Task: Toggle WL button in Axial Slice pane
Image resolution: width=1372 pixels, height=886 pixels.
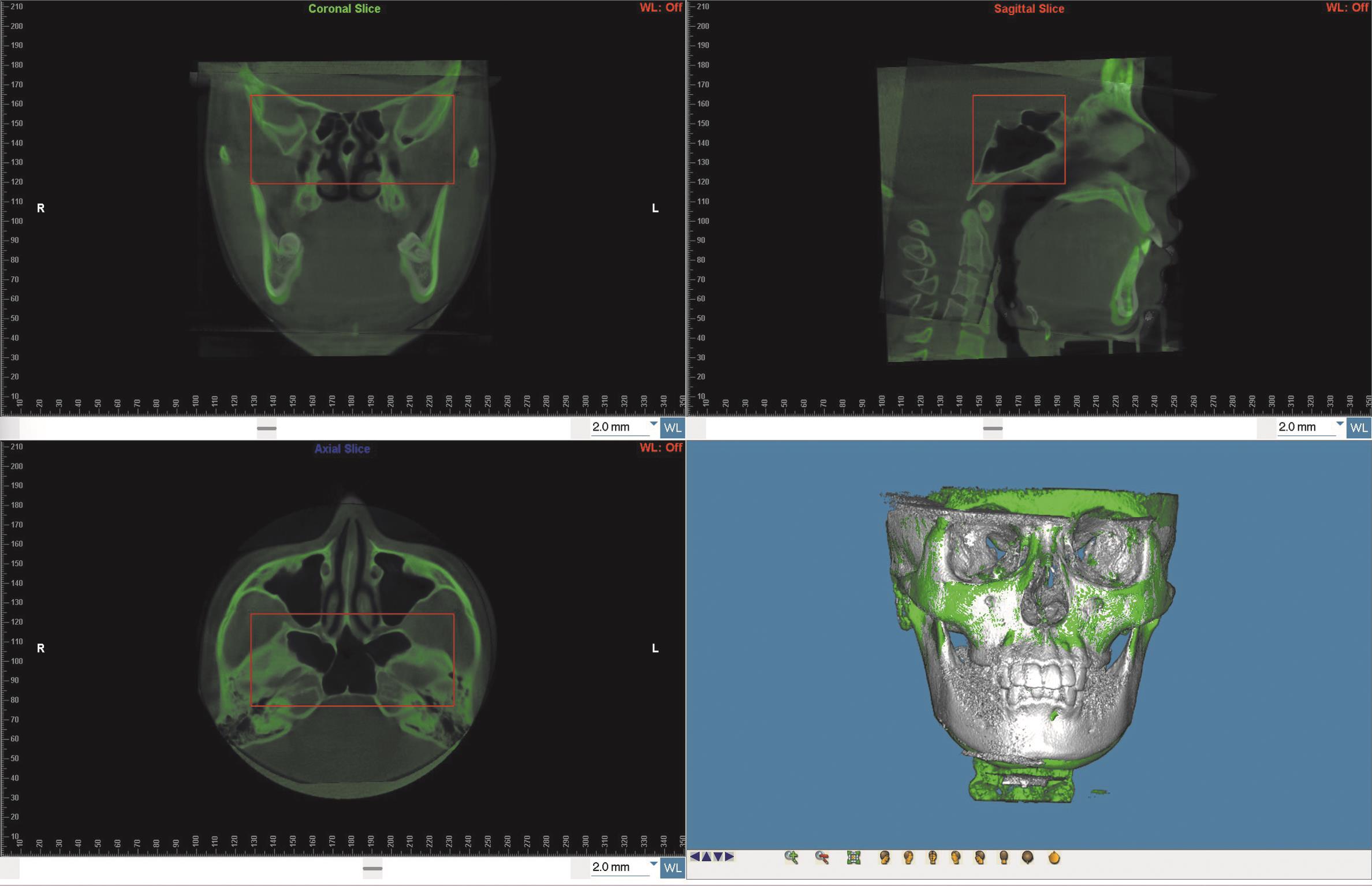Action: tap(672, 868)
